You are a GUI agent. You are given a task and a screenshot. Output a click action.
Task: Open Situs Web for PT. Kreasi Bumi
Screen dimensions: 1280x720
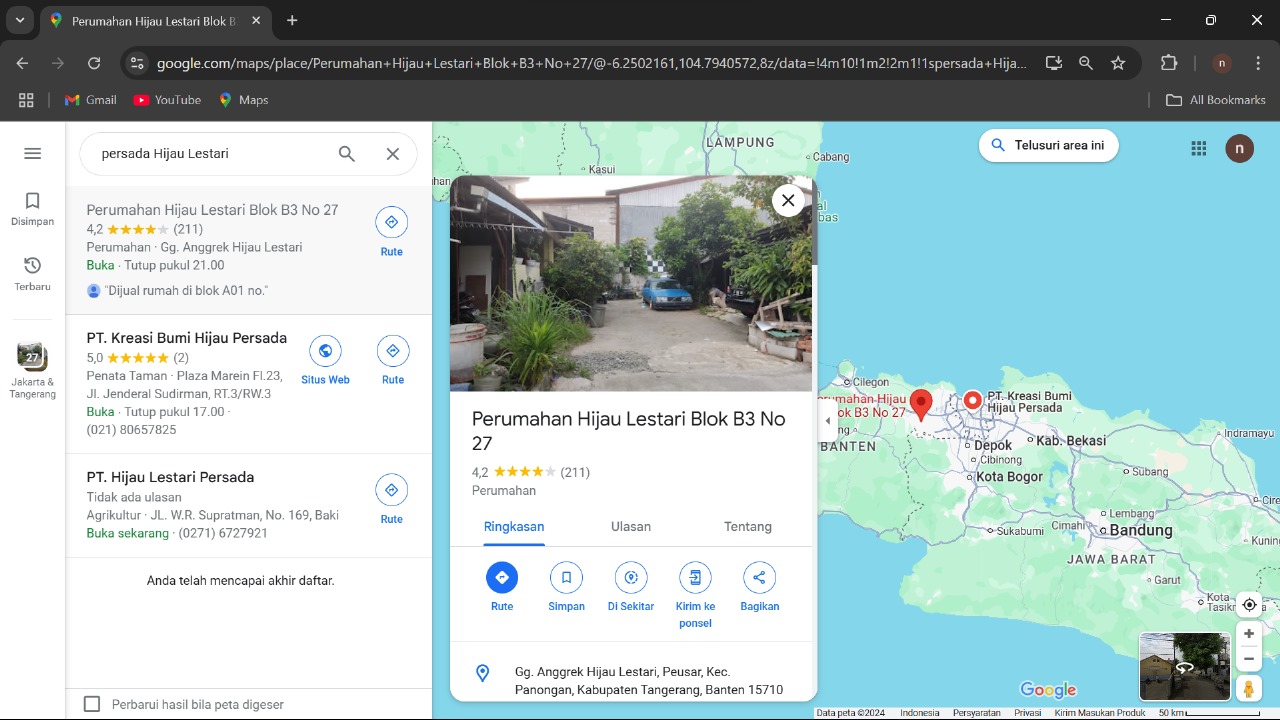[325, 352]
